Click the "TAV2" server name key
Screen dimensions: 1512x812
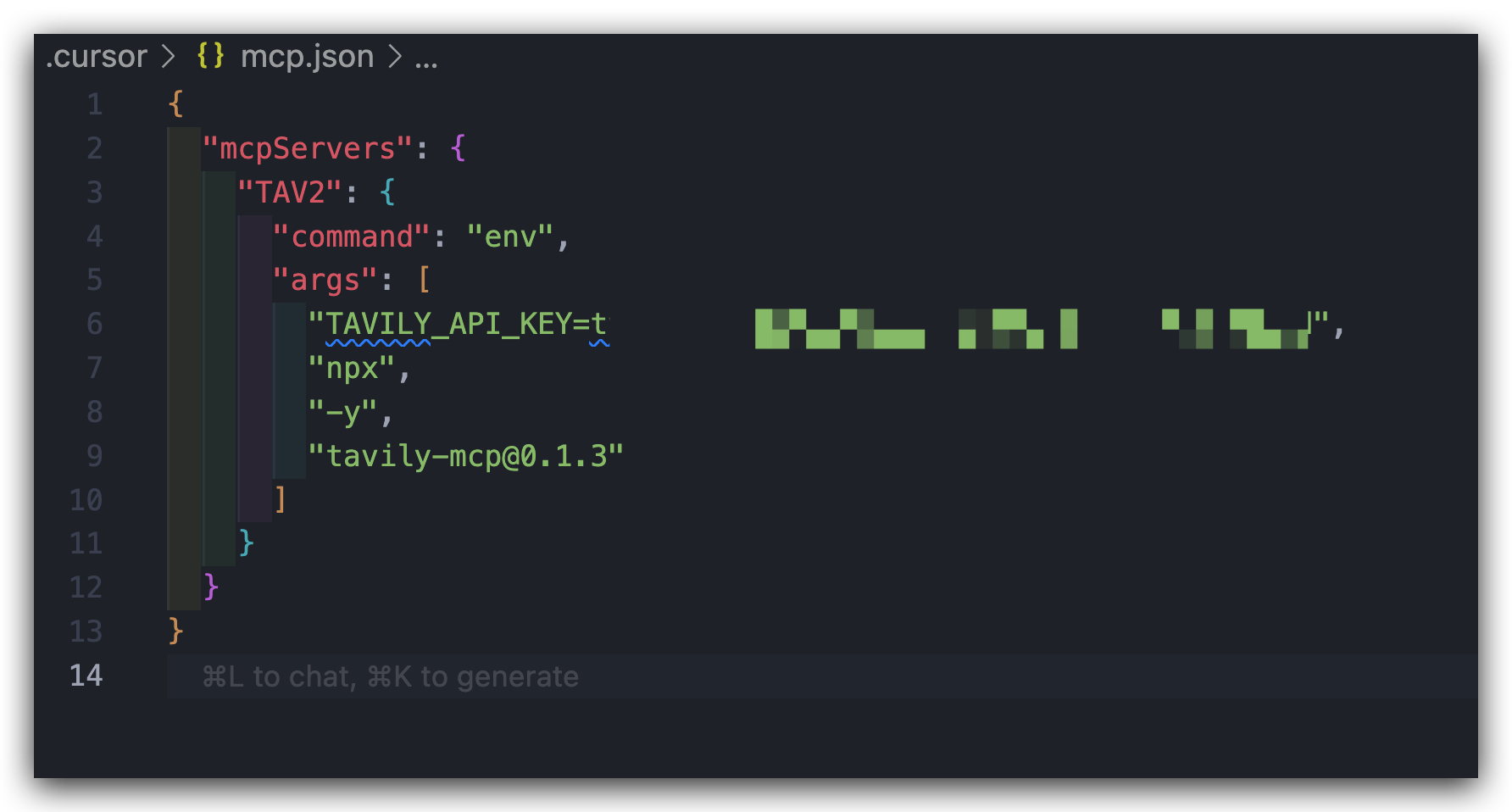point(290,192)
